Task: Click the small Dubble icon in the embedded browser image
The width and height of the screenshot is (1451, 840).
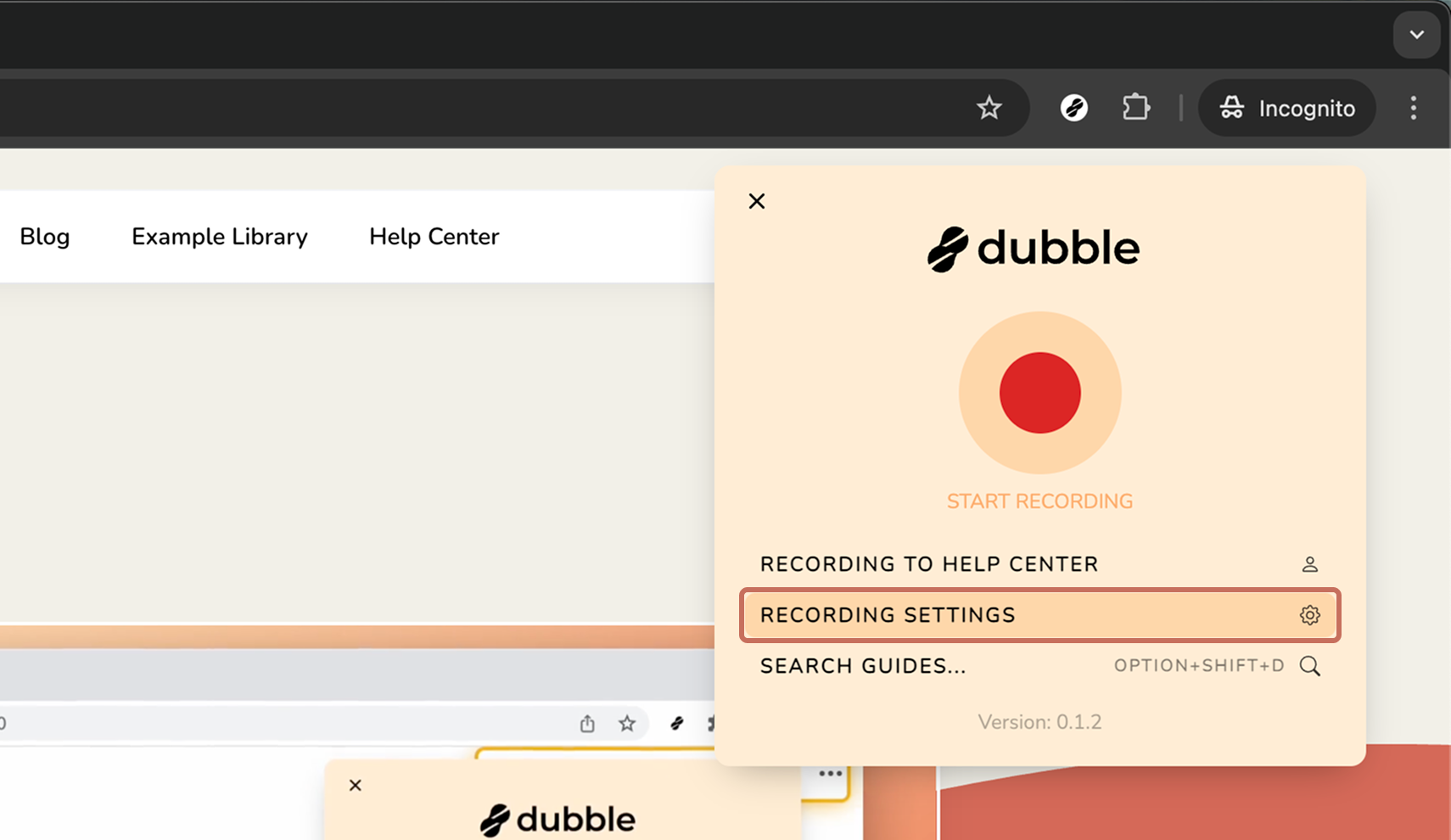Action: pos(676,724)
